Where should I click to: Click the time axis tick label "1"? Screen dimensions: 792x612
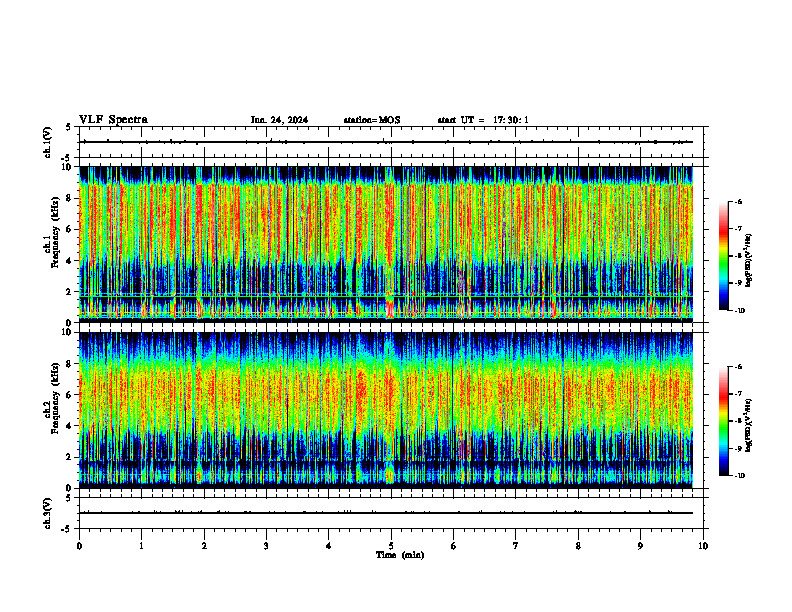pos(141,546)
